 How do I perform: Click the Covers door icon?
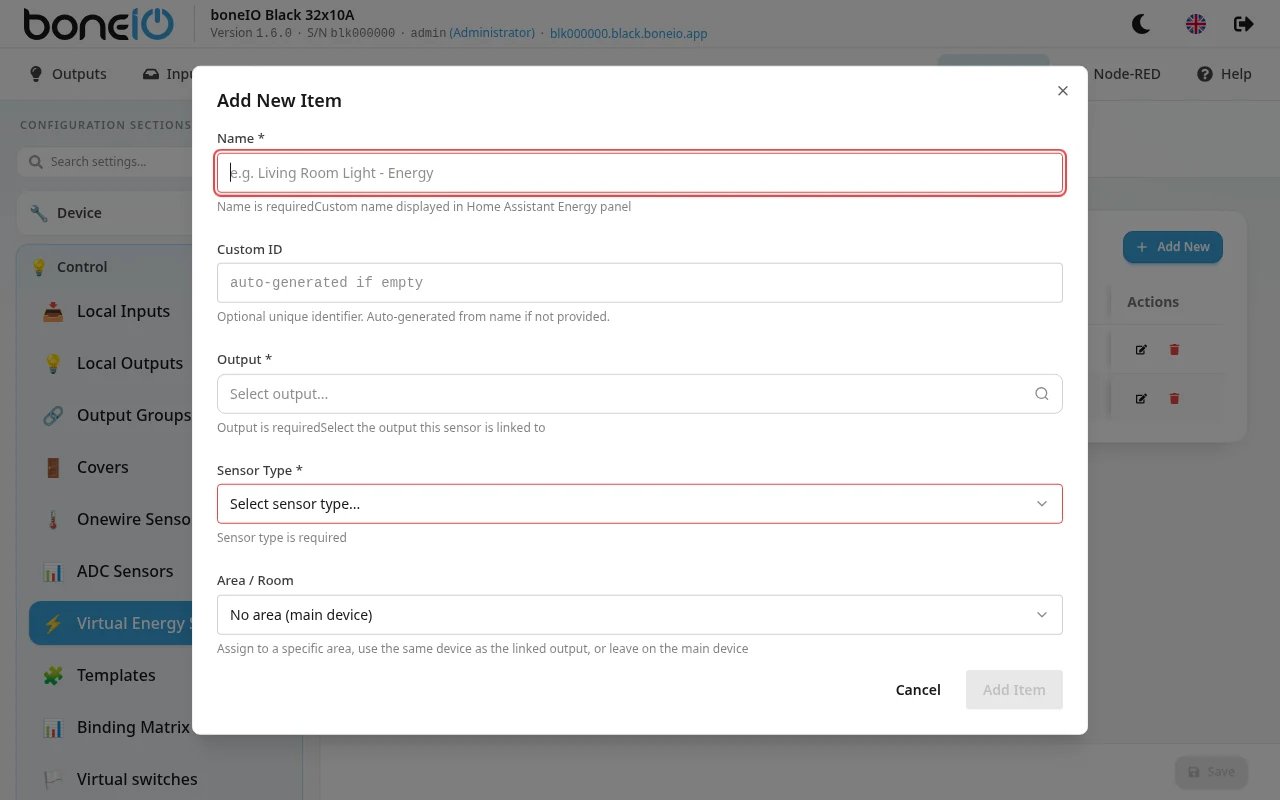[53, 467]
